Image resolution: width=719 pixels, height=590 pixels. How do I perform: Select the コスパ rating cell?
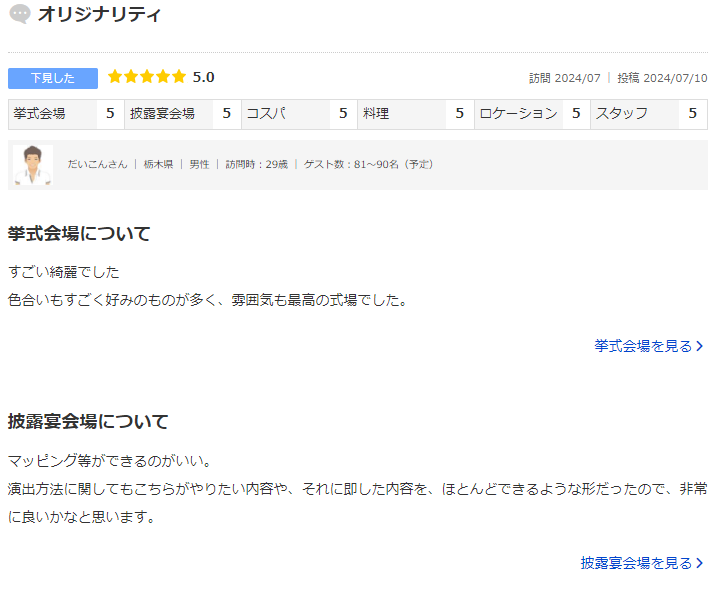coord(298,114)
